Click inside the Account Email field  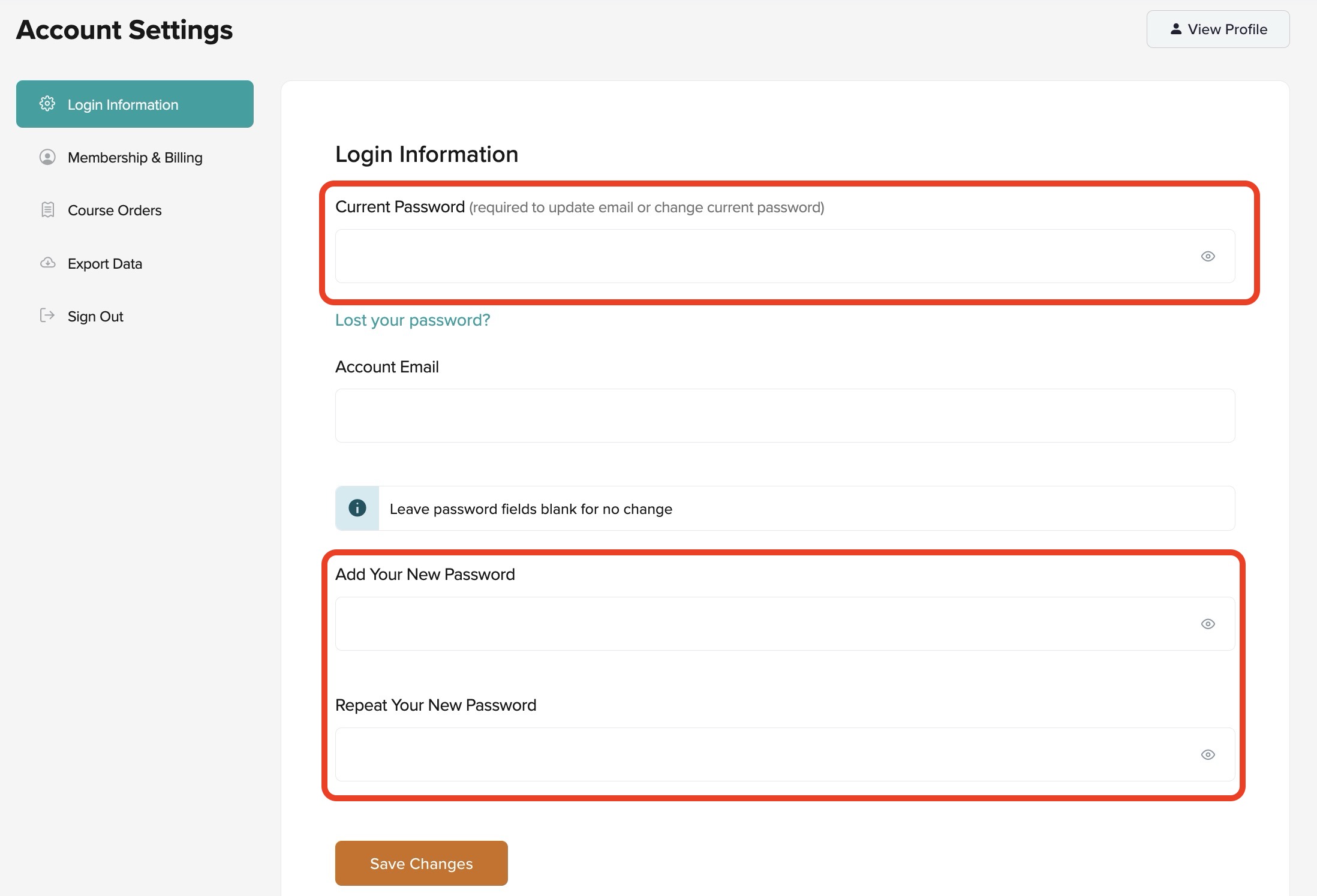(x=784, y=416)
